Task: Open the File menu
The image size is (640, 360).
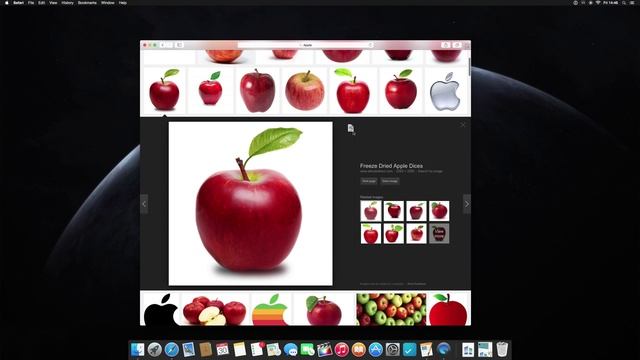Action: tap(31, 3)
